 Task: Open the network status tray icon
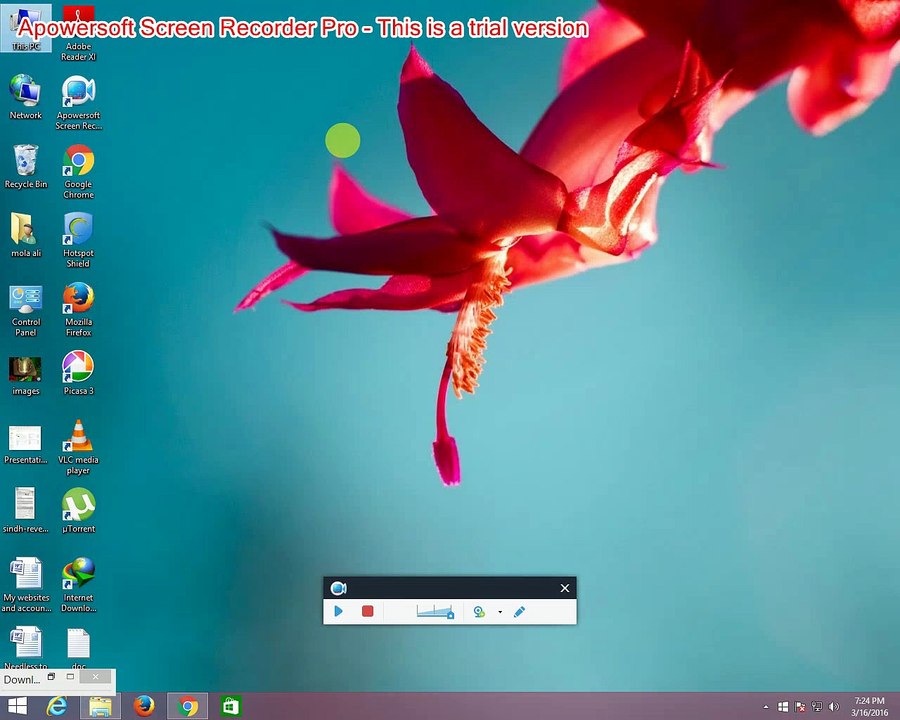[817, 707]
